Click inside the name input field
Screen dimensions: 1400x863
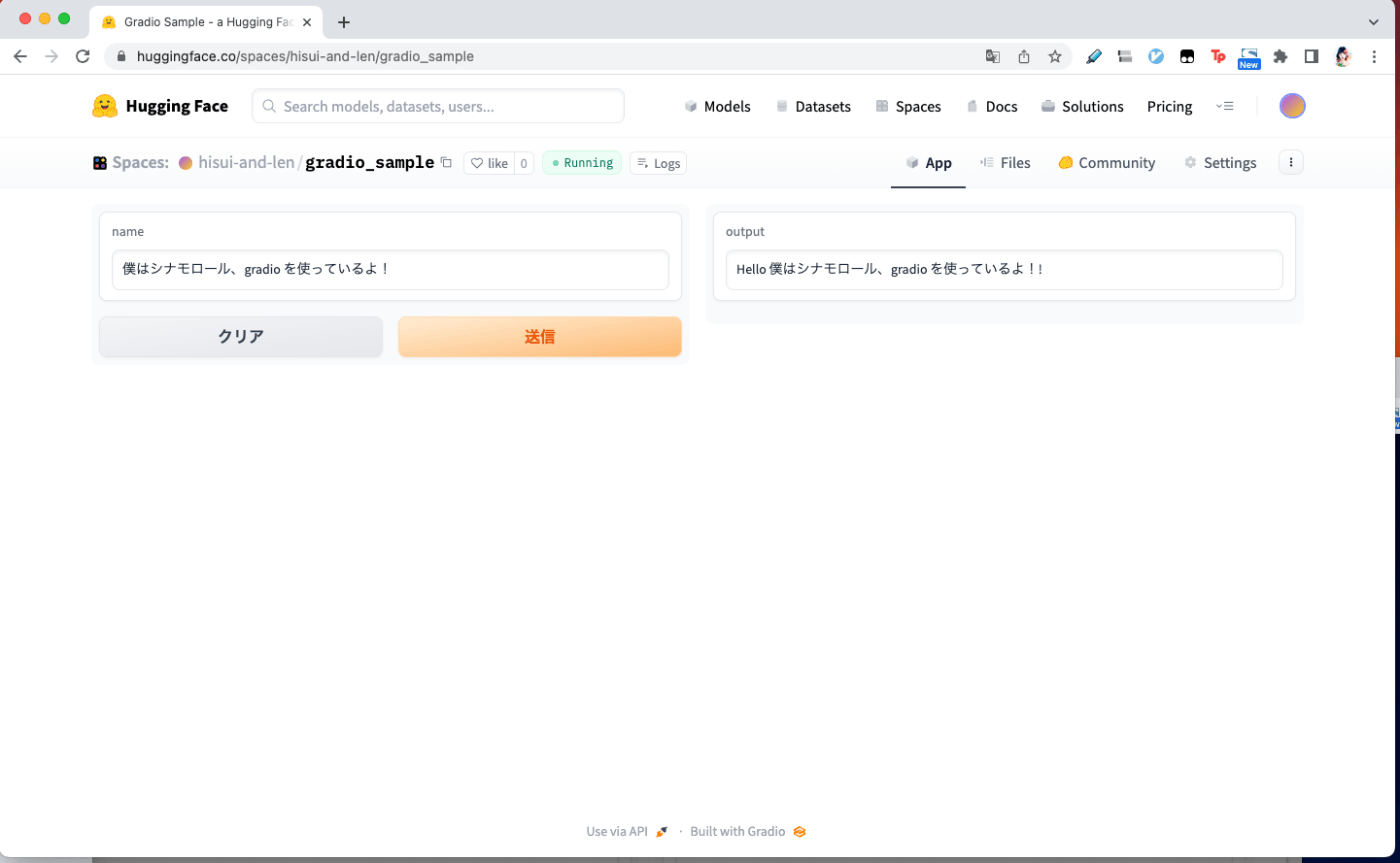tap(390, 269)
